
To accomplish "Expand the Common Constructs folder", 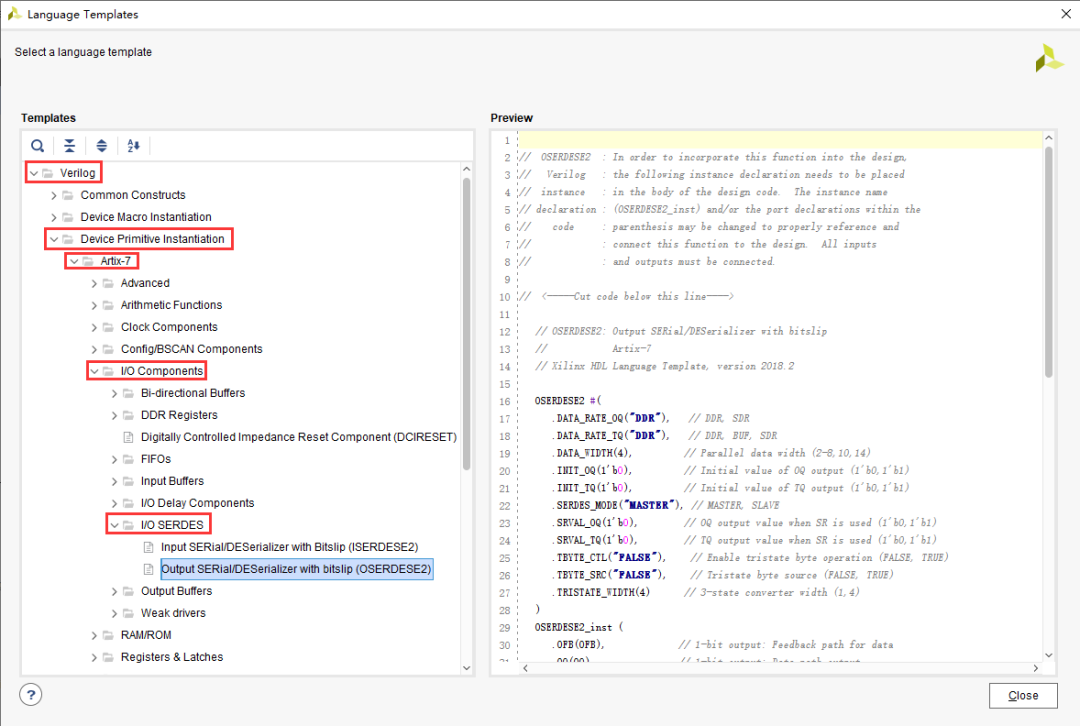I will (54, 195).
